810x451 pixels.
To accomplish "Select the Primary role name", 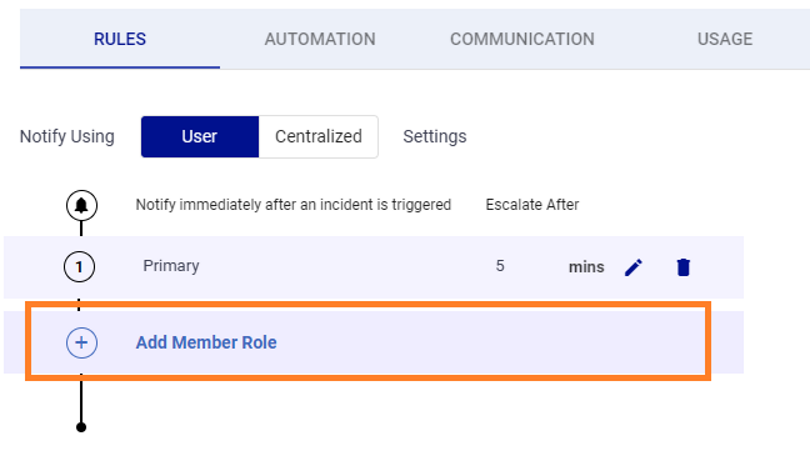I will tap(171, 266).
